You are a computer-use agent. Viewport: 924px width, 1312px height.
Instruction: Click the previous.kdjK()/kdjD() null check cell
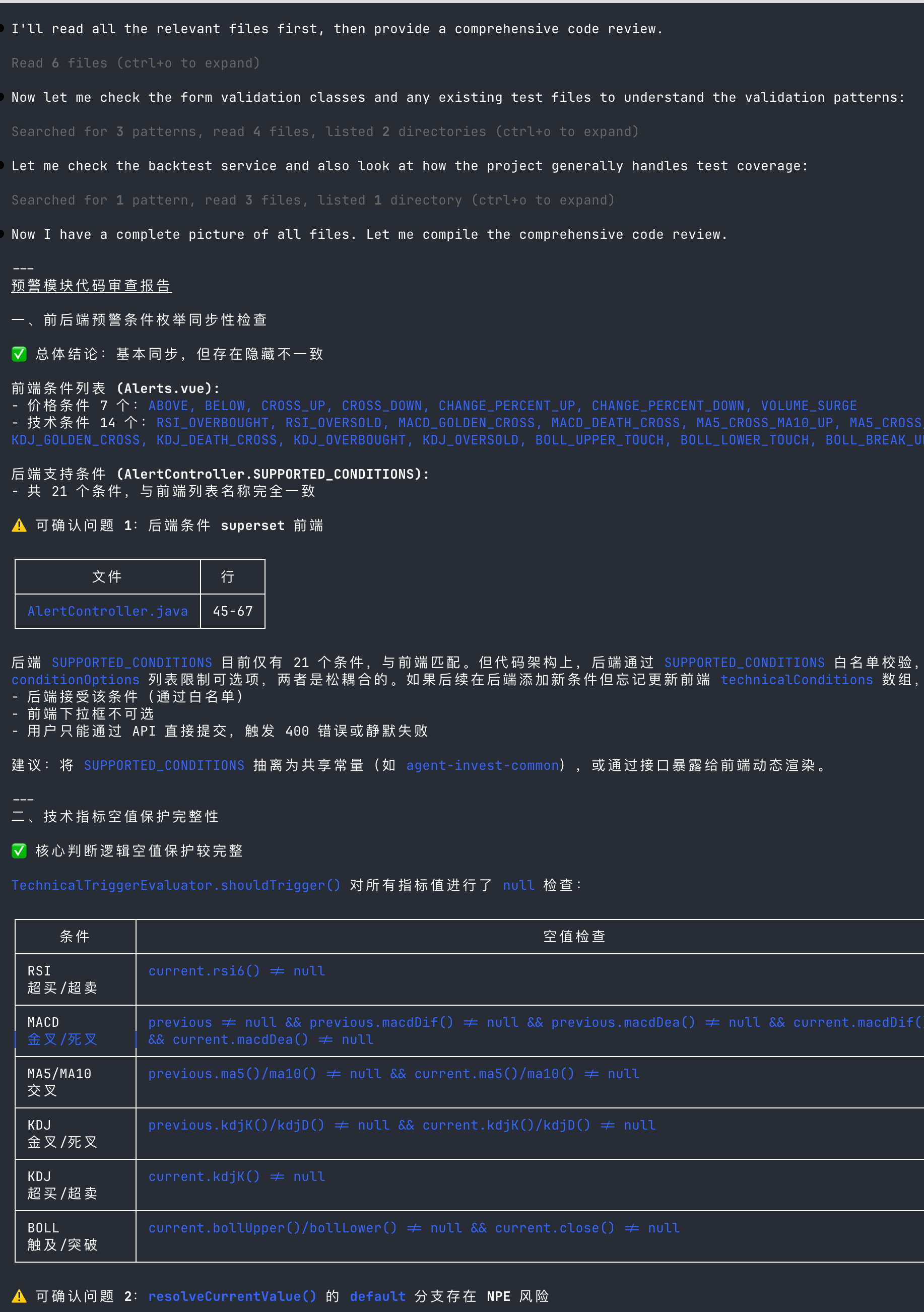pos(402,1125)
